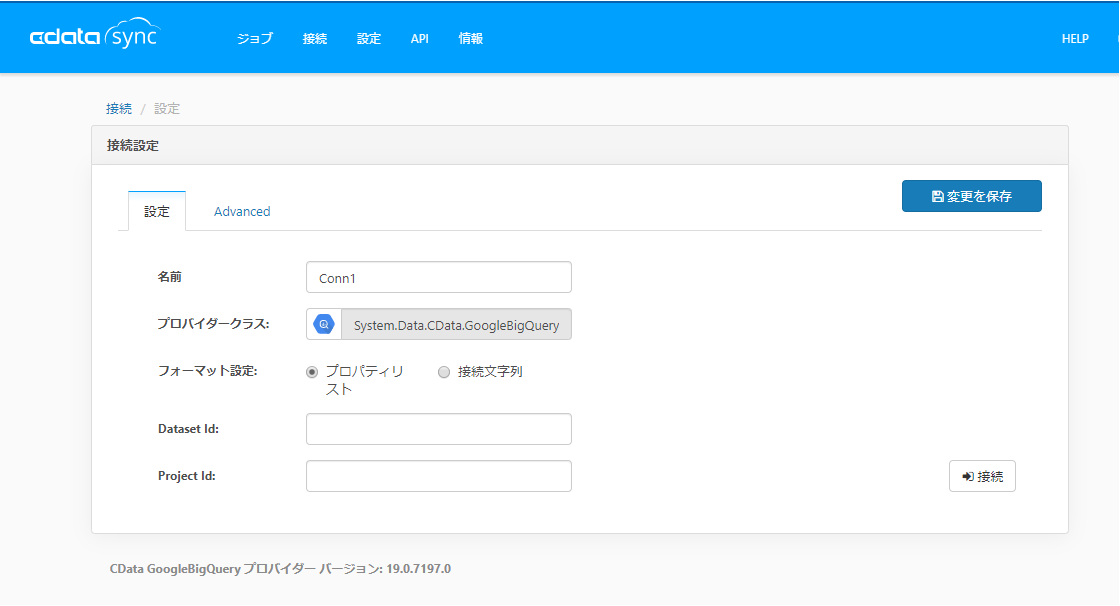Viewport: 1120px width, 606px height.
Task: Click the HELP link
Action: coord(1075,38)
